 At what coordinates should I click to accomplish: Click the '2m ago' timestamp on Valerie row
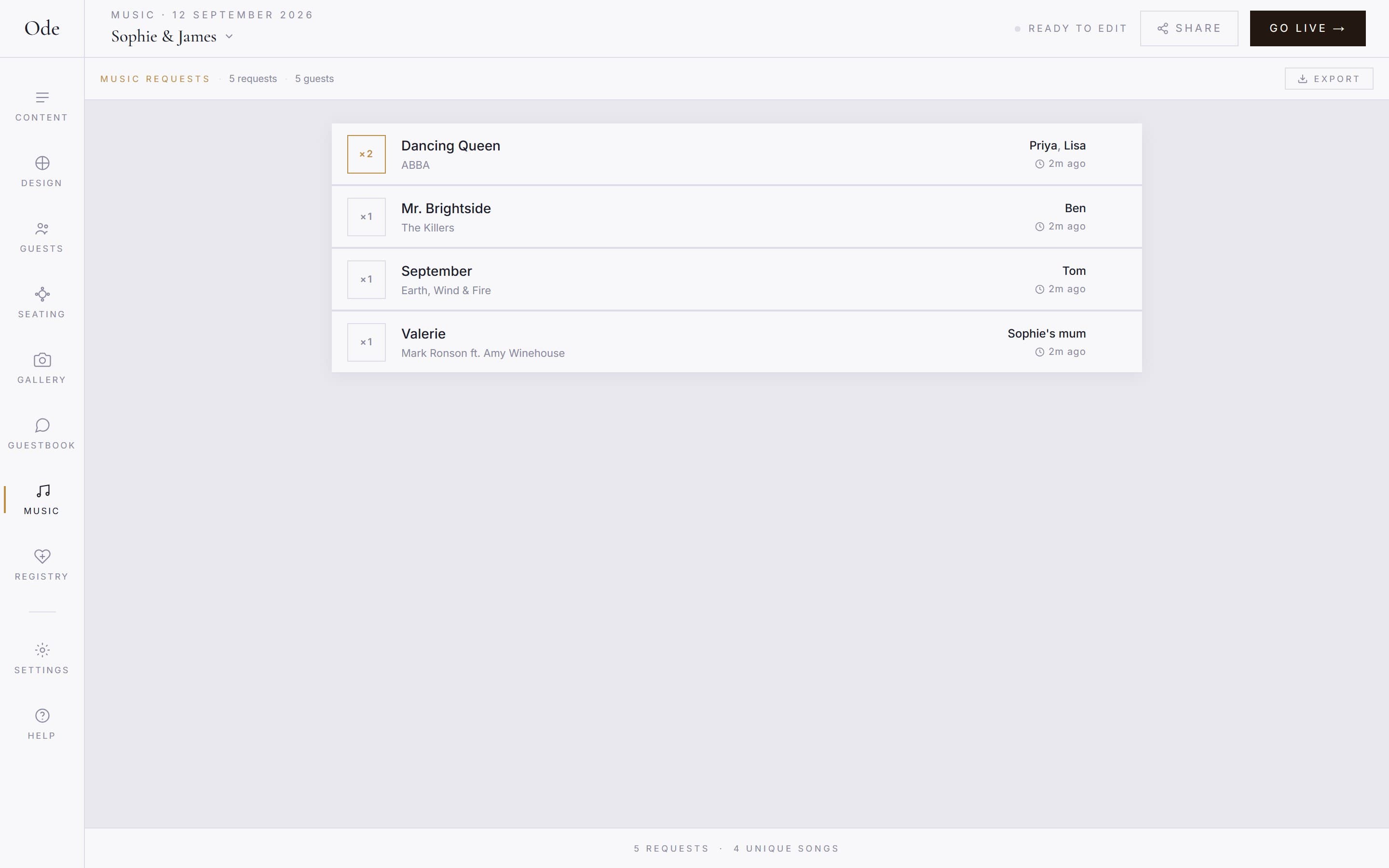coord(1066,352)
